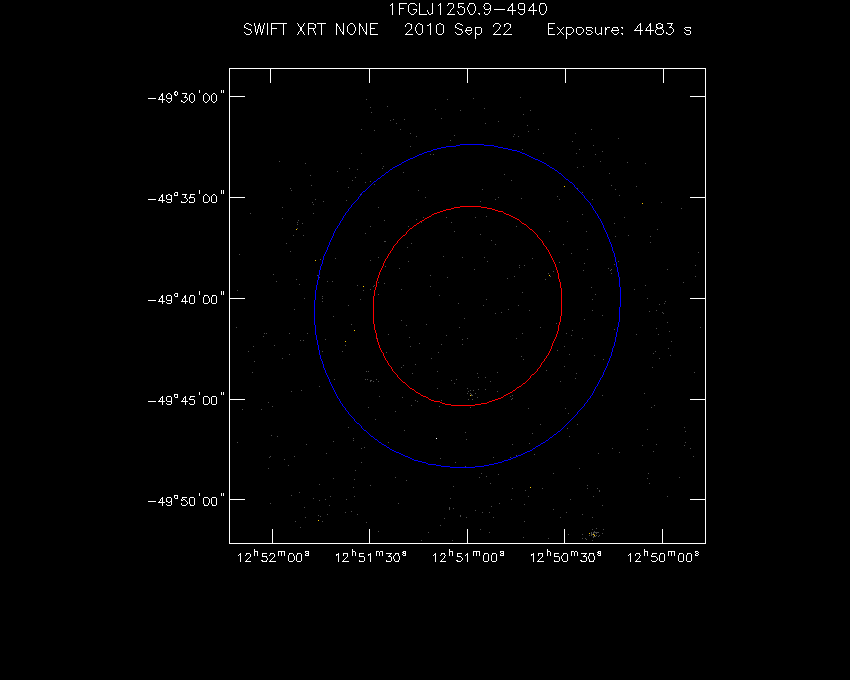Click declination label -49°40'00"

coord(186,299)
